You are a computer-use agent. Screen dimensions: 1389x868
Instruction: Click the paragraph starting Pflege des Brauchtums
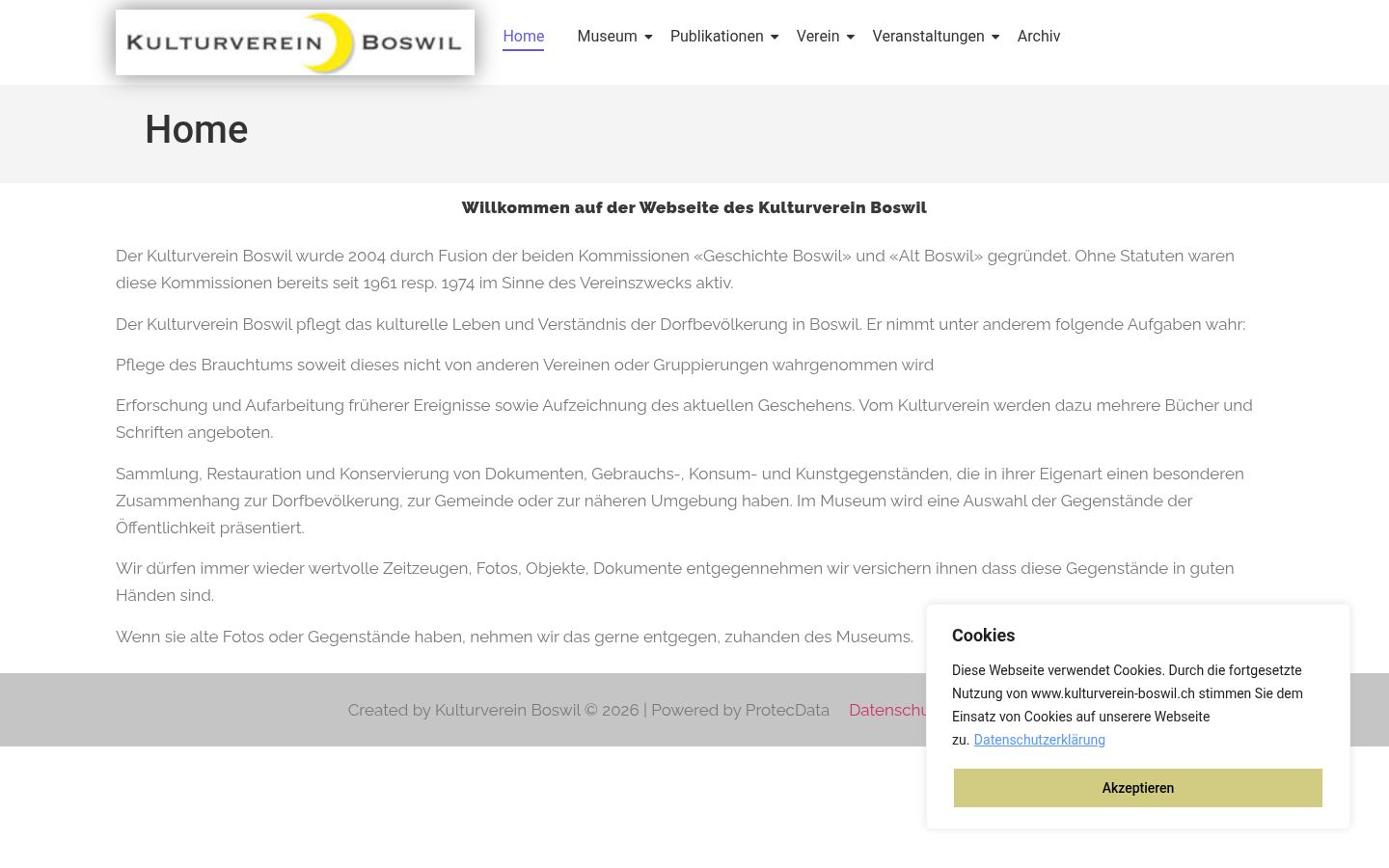tap(525, 365)
